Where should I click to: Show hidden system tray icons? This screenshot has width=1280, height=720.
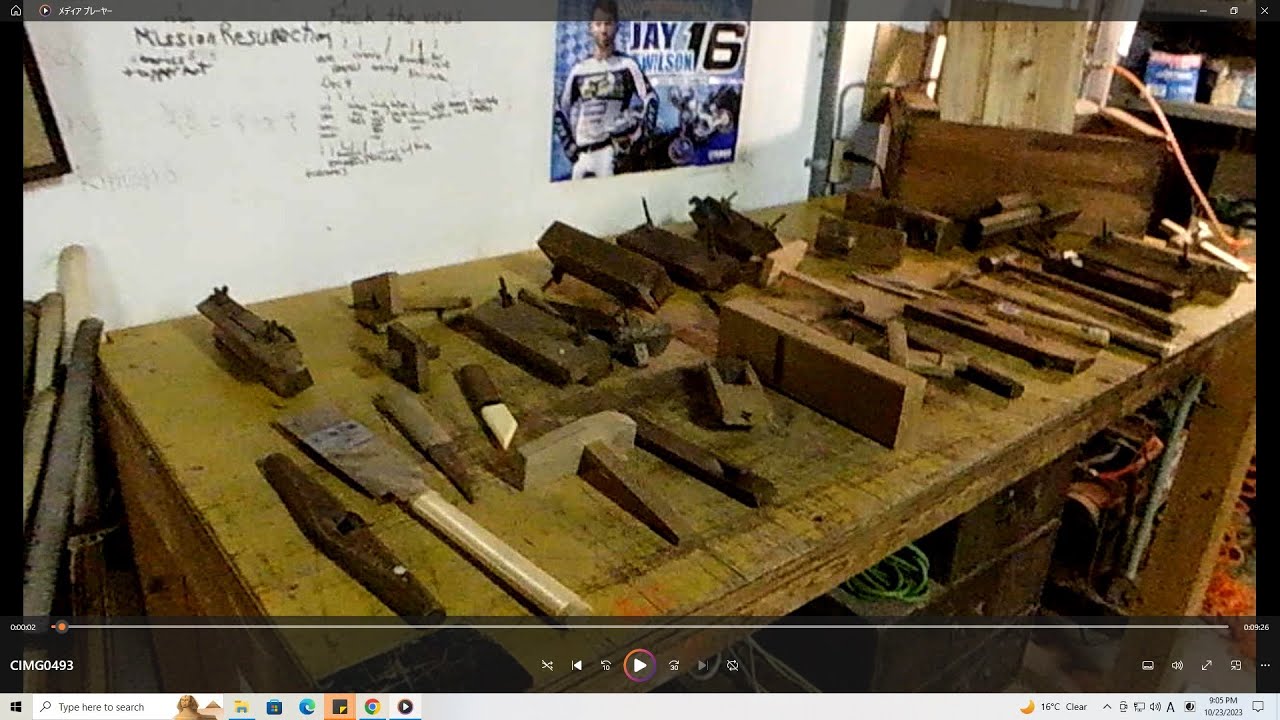click(x=1107, y=707)
